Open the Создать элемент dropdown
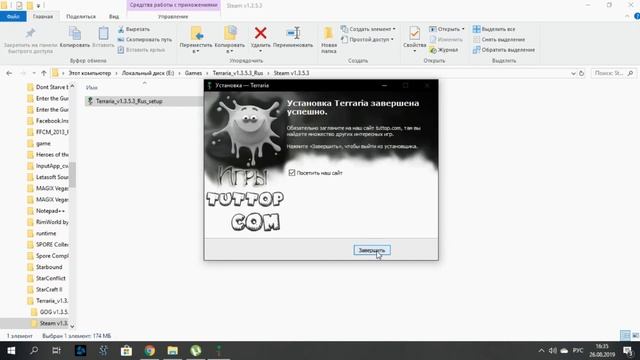640x360 pixels. tap(368, 29)
